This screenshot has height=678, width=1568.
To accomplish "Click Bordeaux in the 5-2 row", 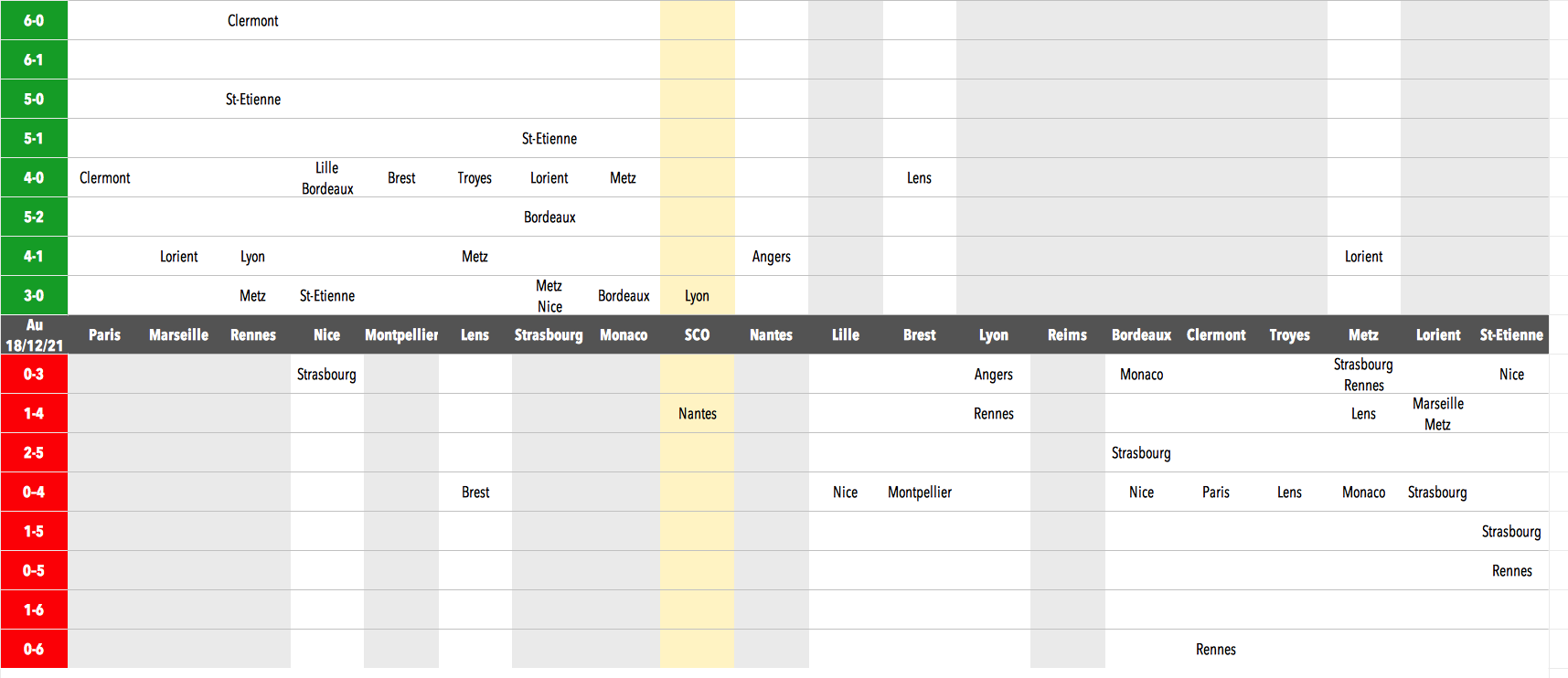I will (x=549, y=217).
